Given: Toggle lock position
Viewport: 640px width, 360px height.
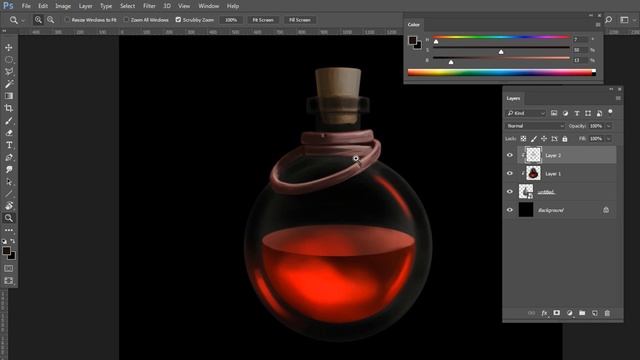Looking at the screenshot, I should (544, 139).
